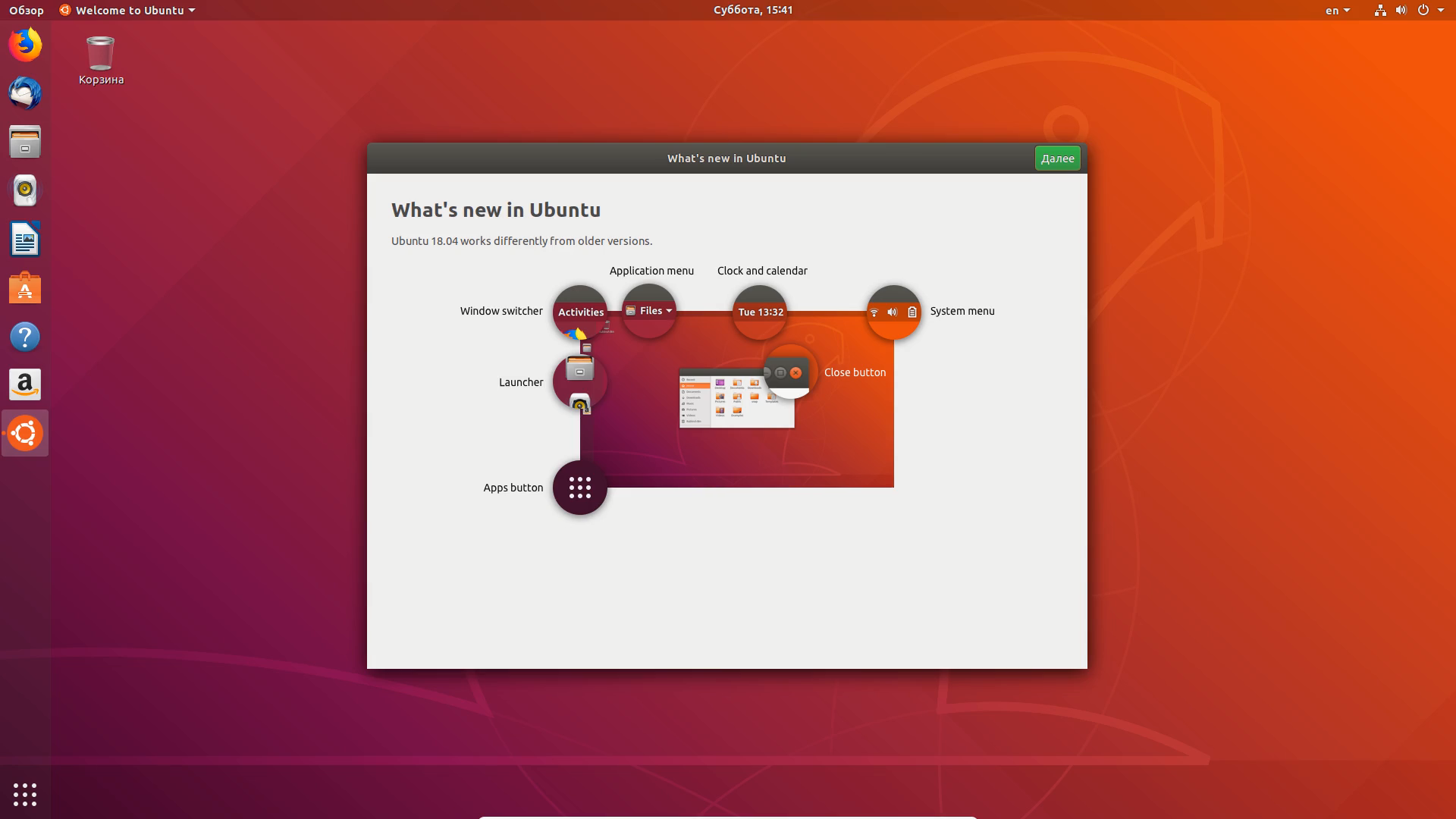
Task: Show the applications grid at bottom left
Action: pos(25,794)
